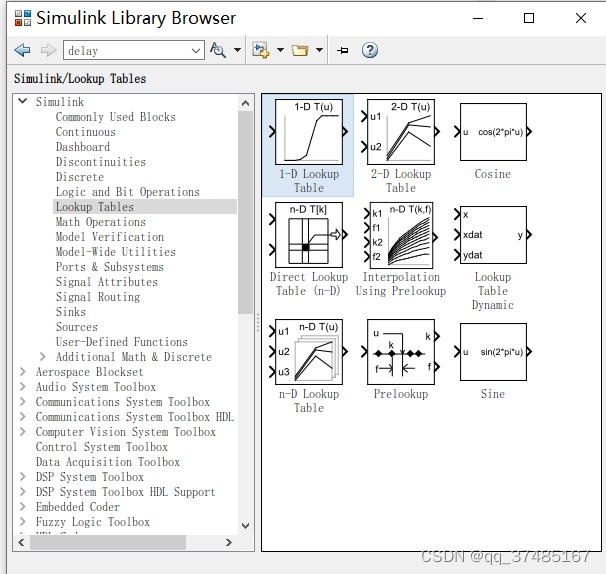Minimize the Simulink Library Browser window

coord(478,18)
